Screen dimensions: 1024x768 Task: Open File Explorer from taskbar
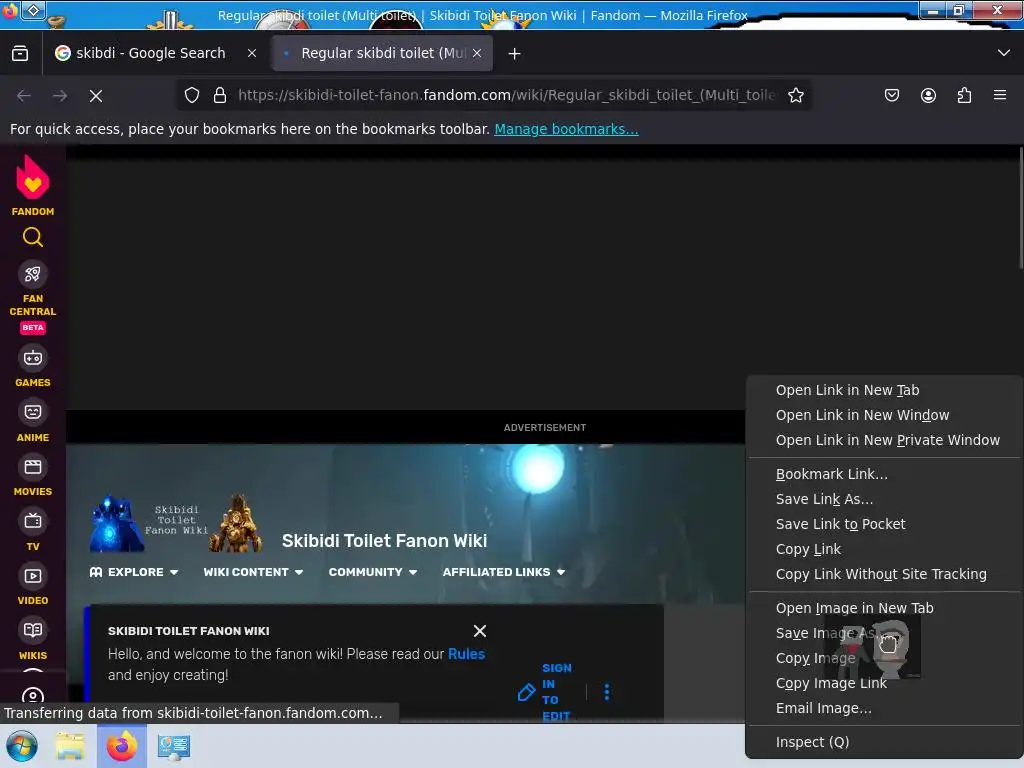[70, 746]
